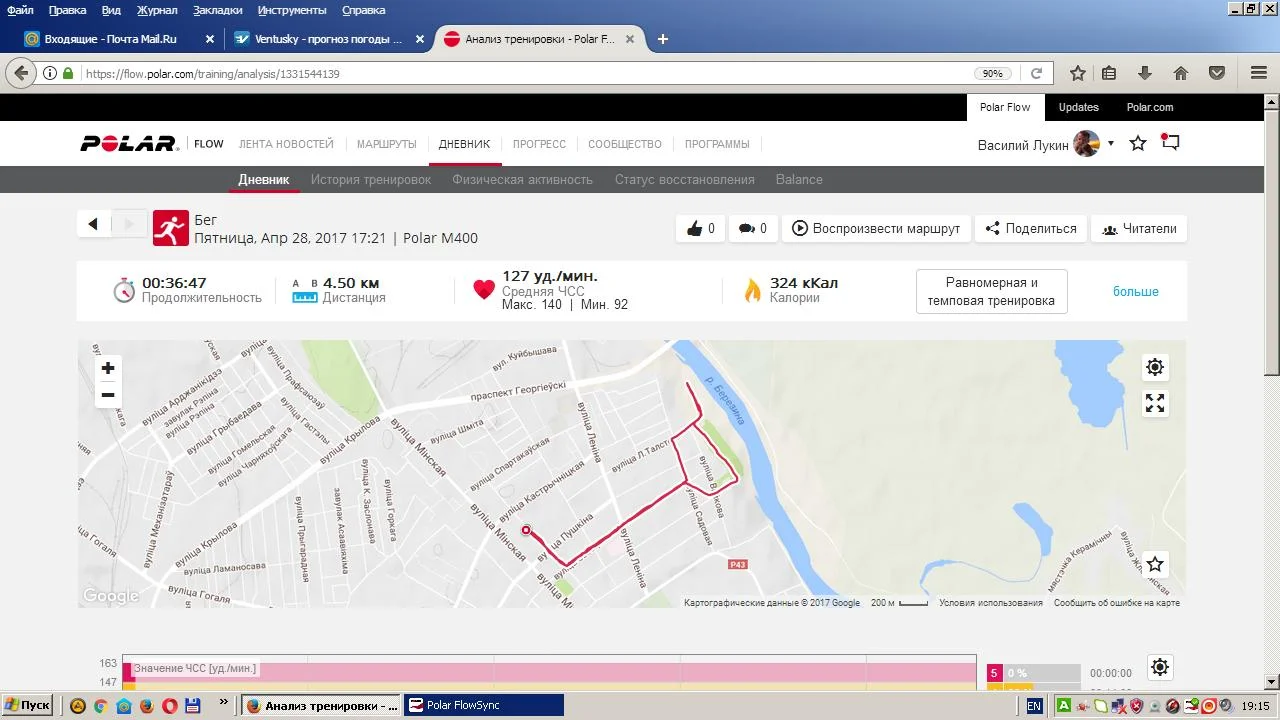This screenshot has height=720, width=1280.
Task: Open the Справка menu
Action: click(x=363, y=10)
